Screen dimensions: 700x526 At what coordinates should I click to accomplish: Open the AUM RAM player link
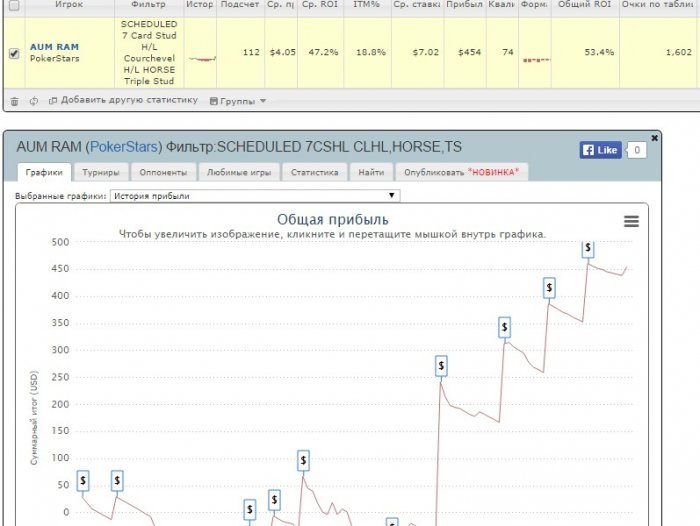pos(54,47)
